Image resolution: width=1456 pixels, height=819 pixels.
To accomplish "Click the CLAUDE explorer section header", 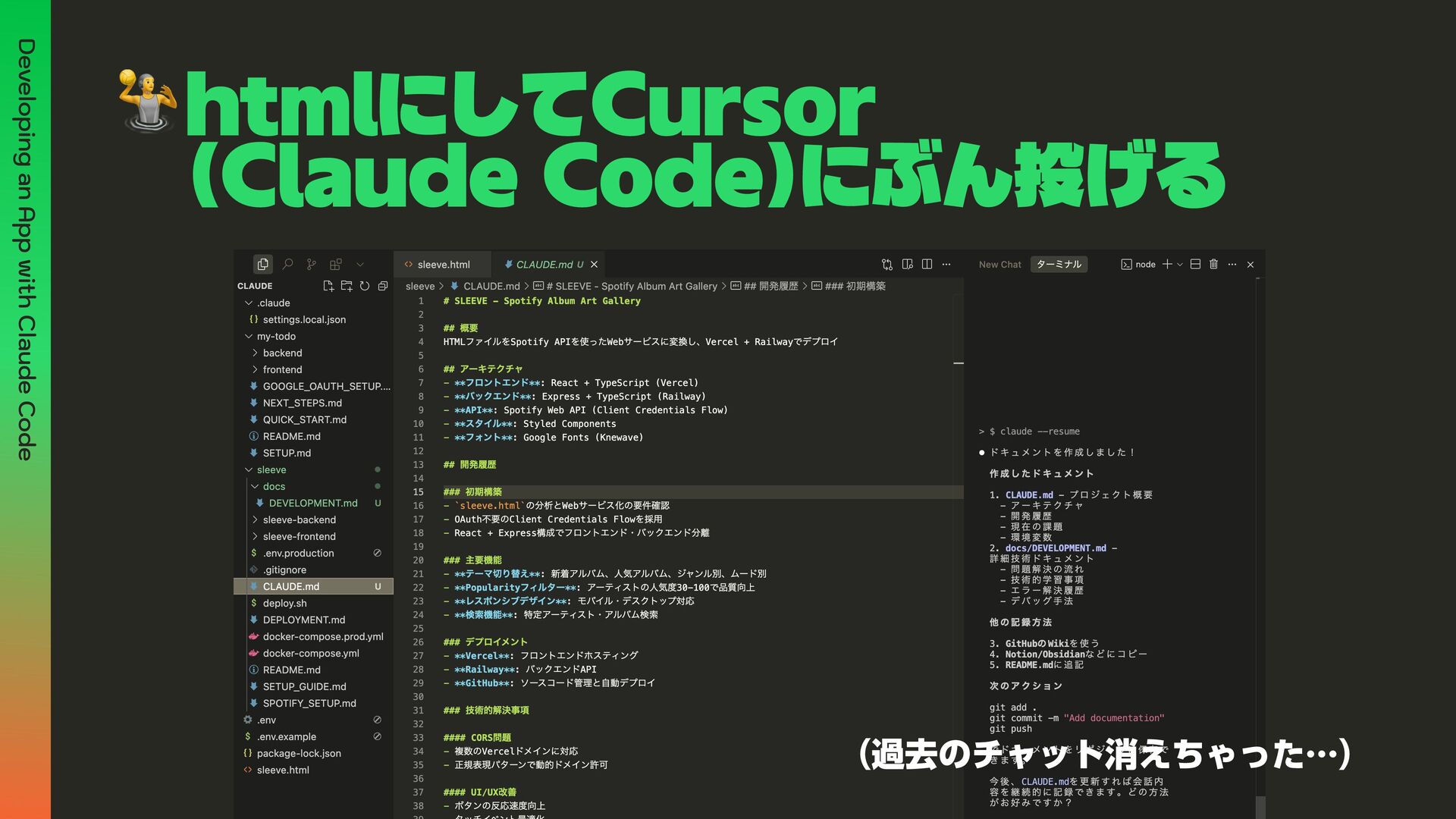I will [255, 286].
